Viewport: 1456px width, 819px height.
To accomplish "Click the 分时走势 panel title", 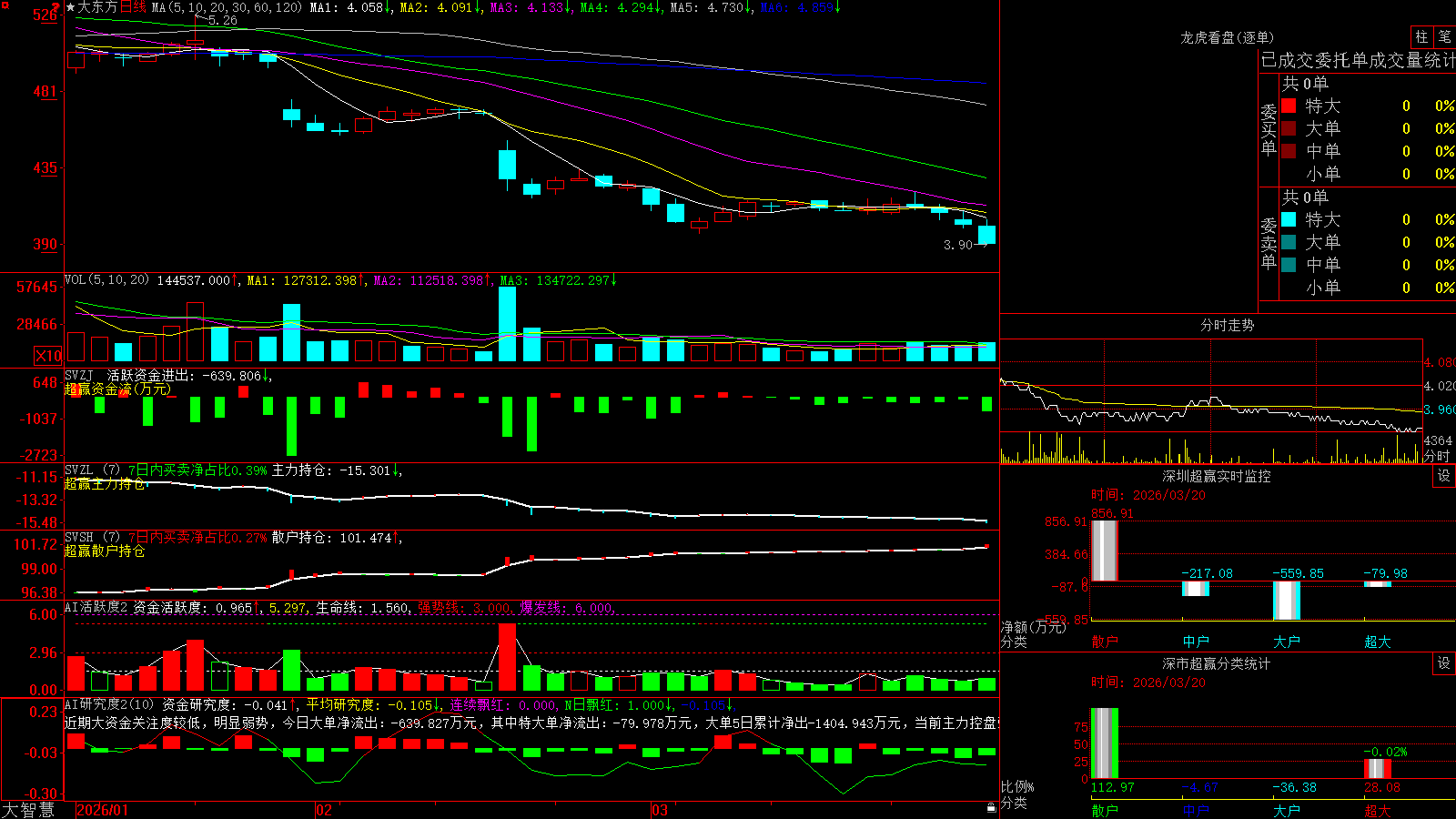I will 1228,325.
